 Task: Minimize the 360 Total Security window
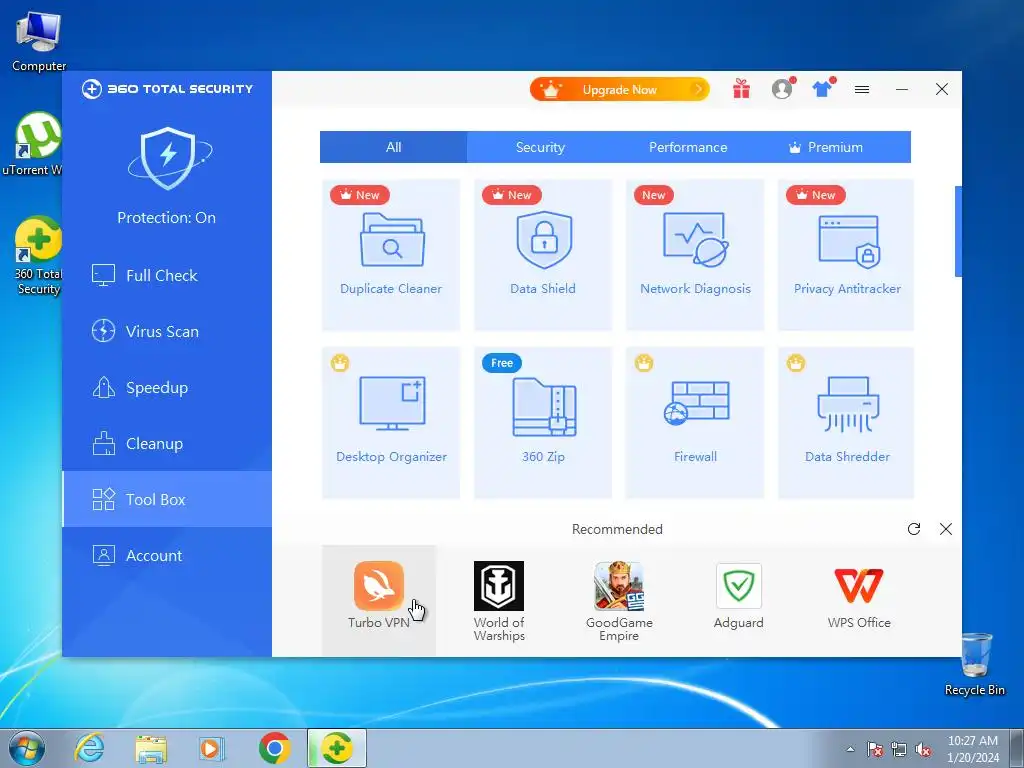902,89
